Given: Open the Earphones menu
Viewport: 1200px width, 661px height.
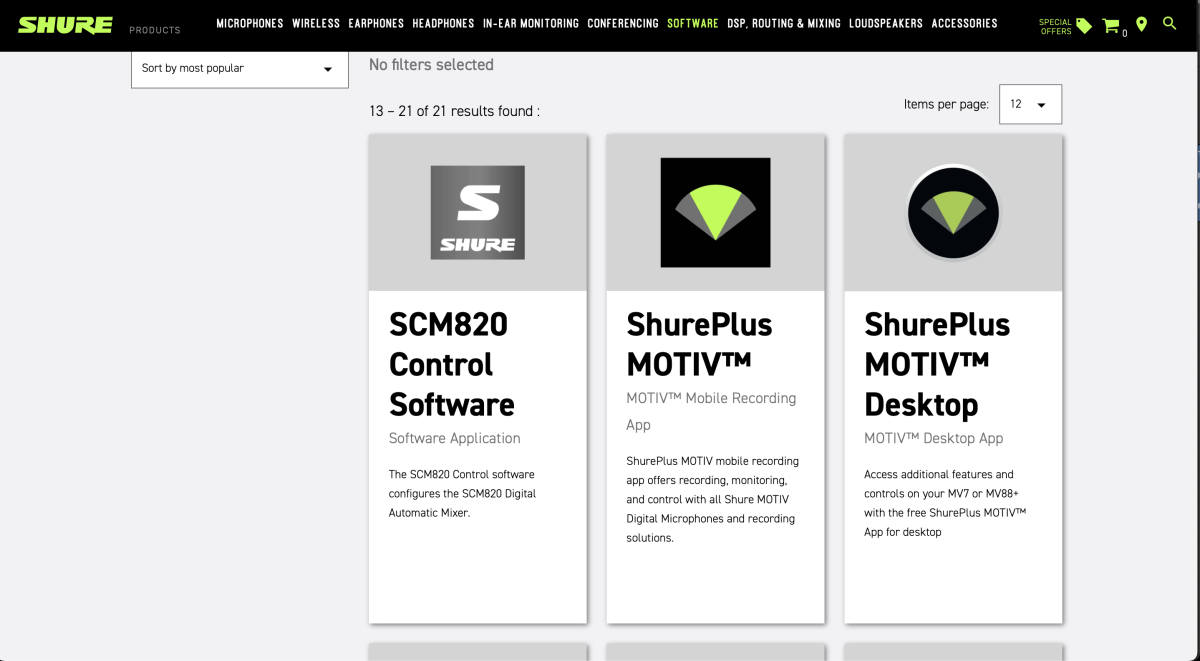Looking at the screenshot, I should pyautogui.click(x=376, y=23).
